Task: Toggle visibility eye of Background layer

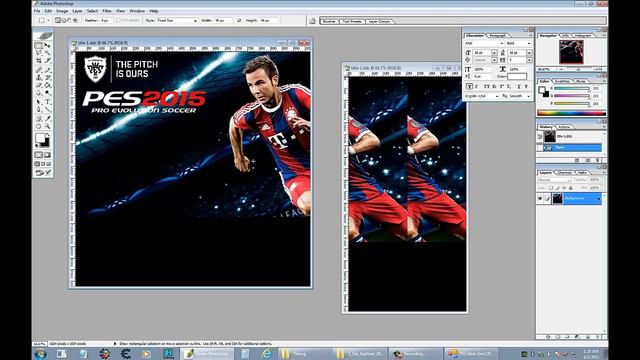Action: point(540,198)
